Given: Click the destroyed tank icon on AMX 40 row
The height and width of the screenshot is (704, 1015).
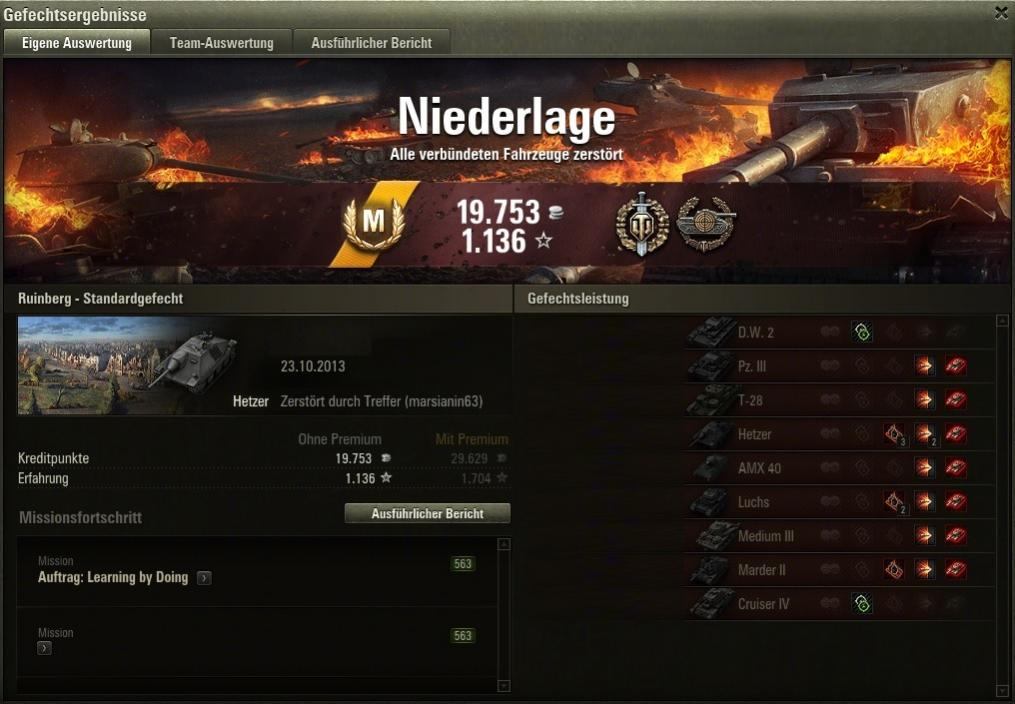Looking at the screenshot, I should coord(955,468).
